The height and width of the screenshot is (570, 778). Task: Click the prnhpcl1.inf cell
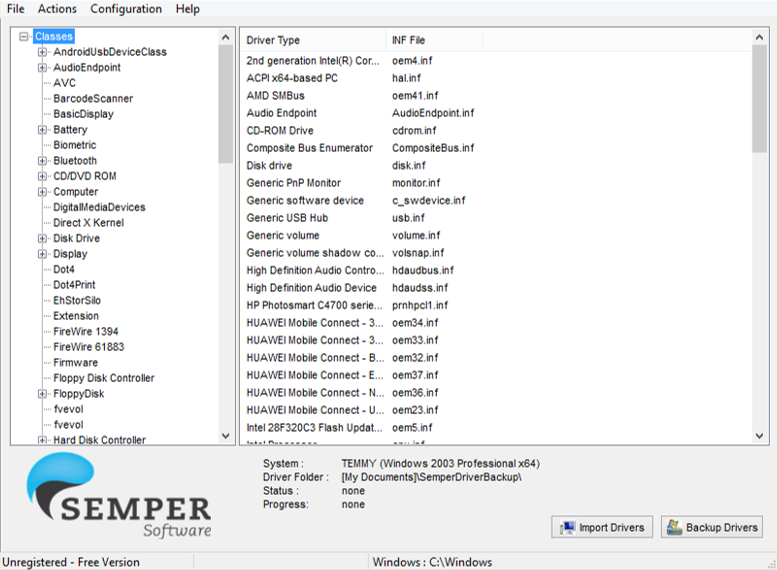coord(420,305)
